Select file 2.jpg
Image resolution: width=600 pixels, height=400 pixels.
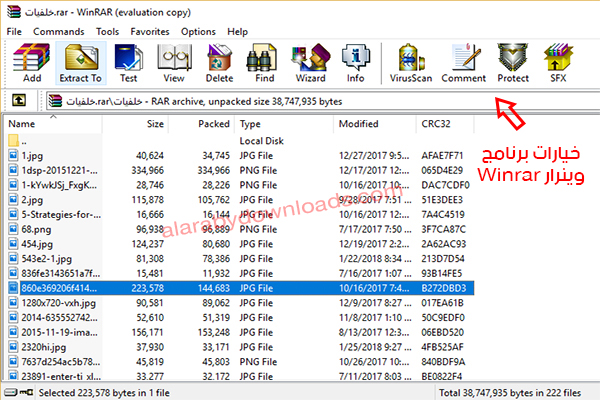tap(32, 199)
